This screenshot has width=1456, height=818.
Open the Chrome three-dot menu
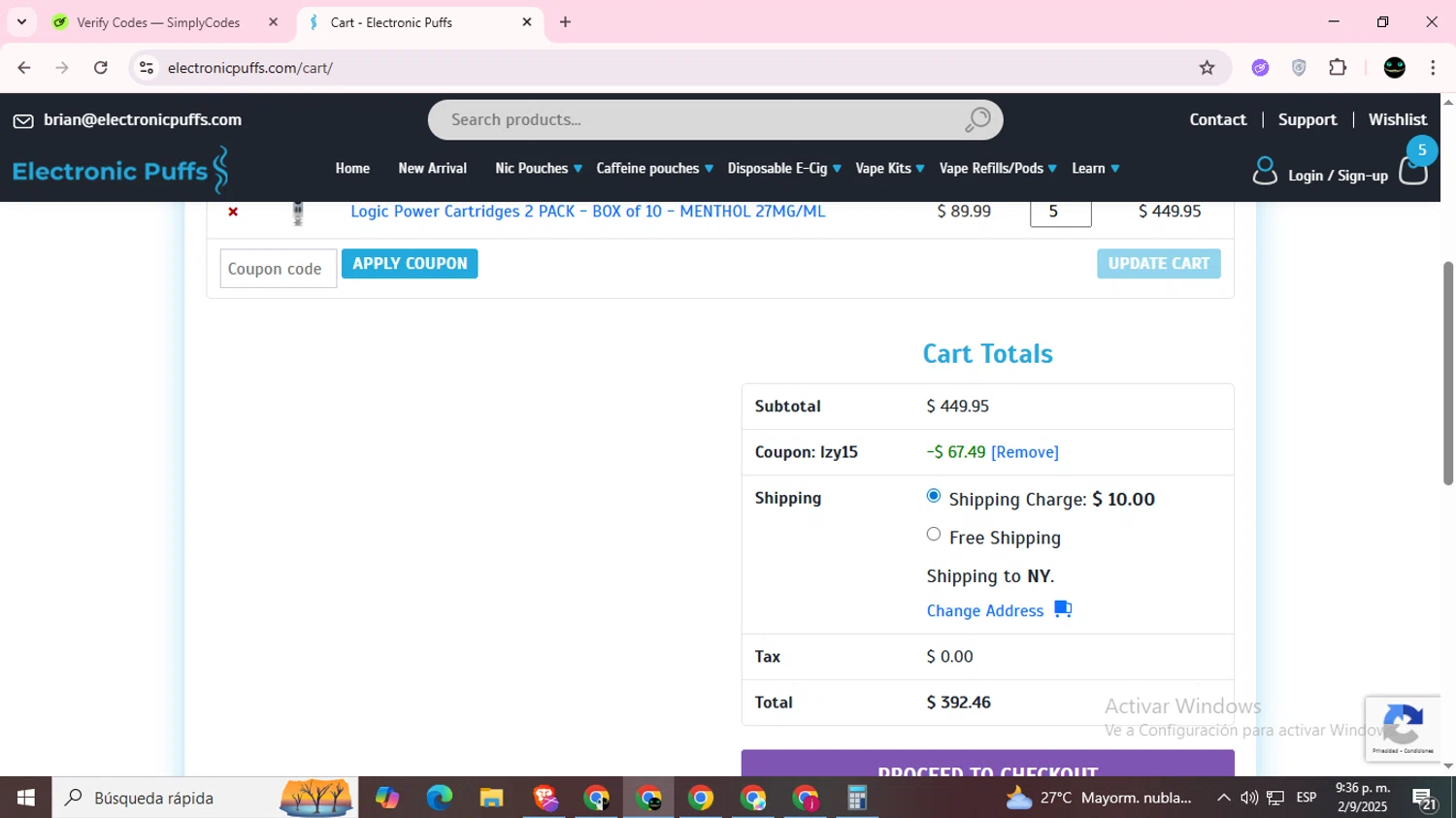coord(1433,68)
